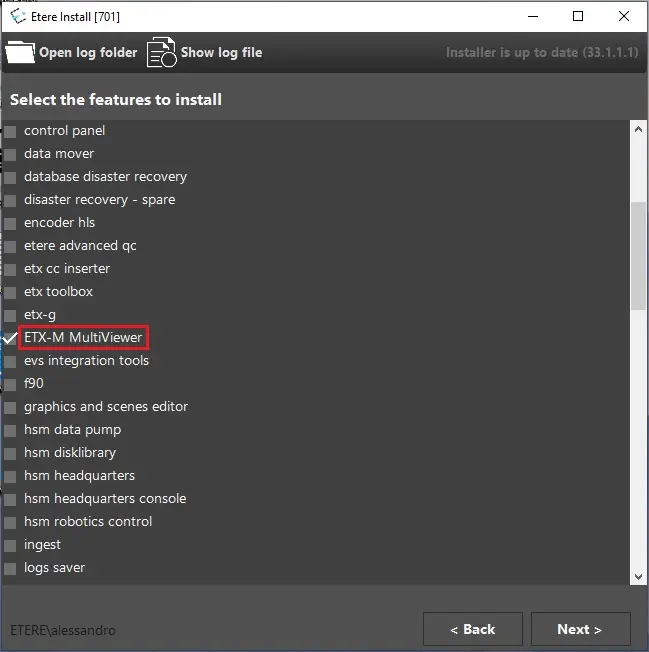Check the encoder hls feature box
Viewport: 649px width, 652px height.
pos(10,223)
